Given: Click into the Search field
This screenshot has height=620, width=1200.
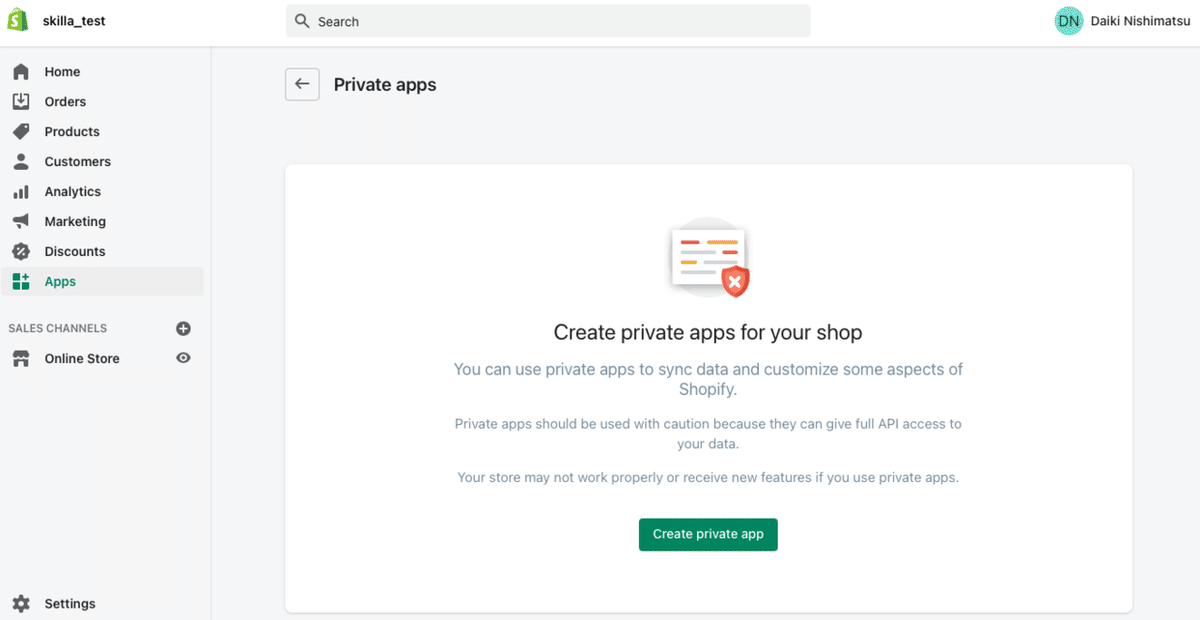Looking at the screenshot, I should pos(548,21).
